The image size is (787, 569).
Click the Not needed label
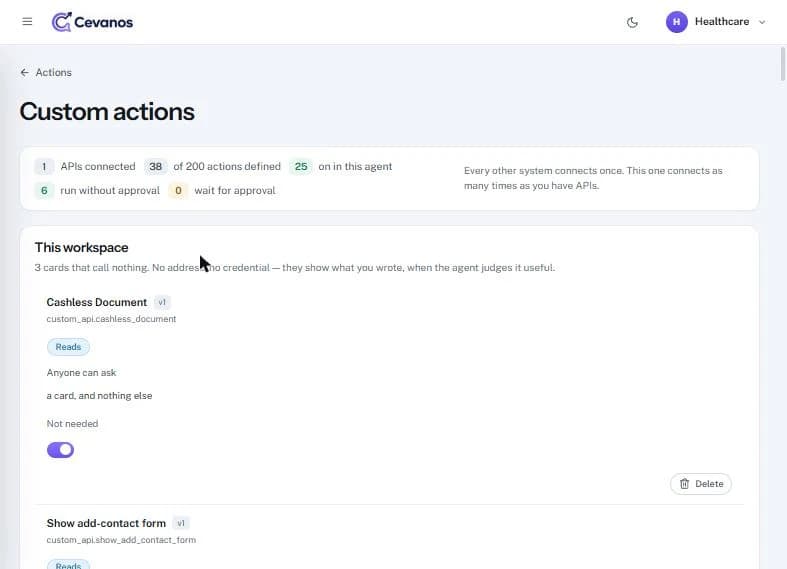pyautogui.click(x=72, y=424)
